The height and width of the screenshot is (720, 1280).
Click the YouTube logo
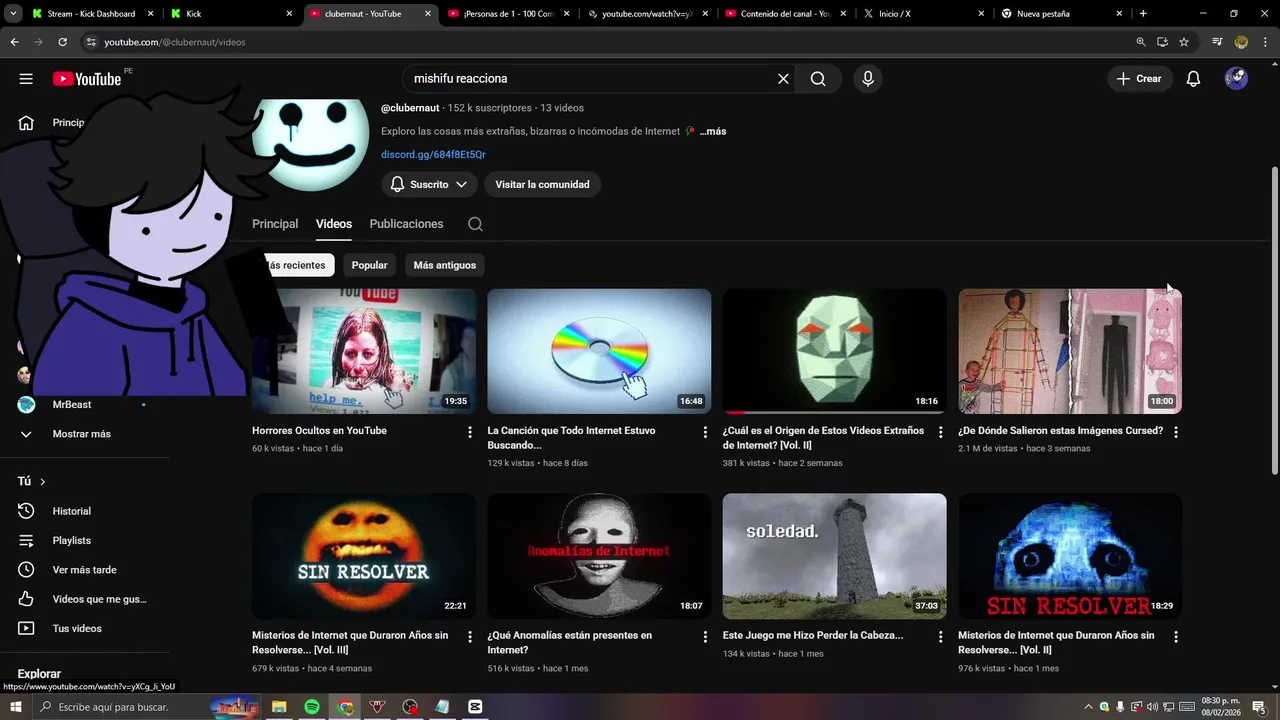[x=87, y=79]
